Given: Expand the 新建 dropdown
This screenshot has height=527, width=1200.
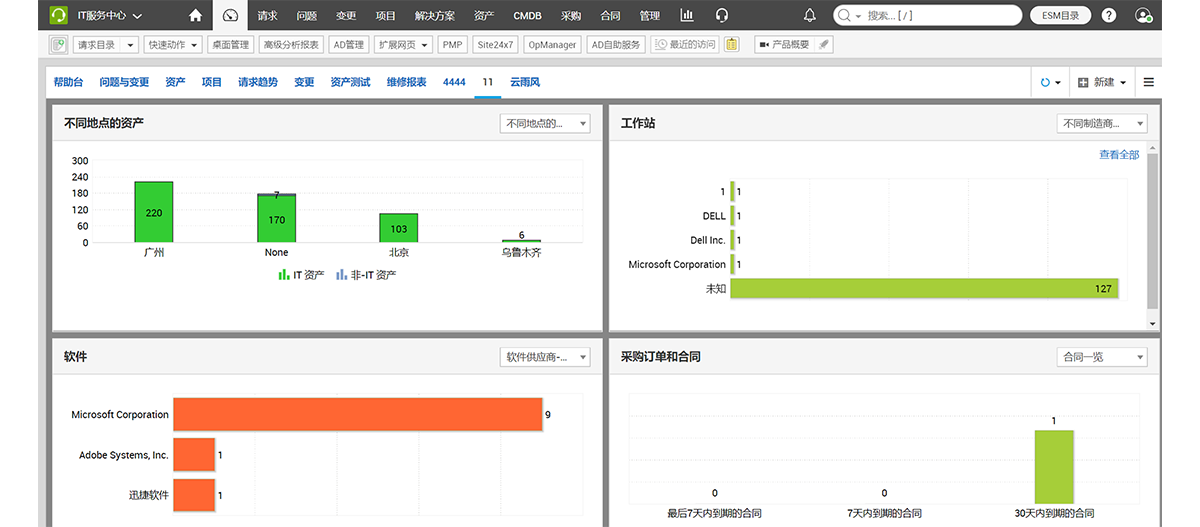Looking at the screenshot, I should coord(1103,82).
